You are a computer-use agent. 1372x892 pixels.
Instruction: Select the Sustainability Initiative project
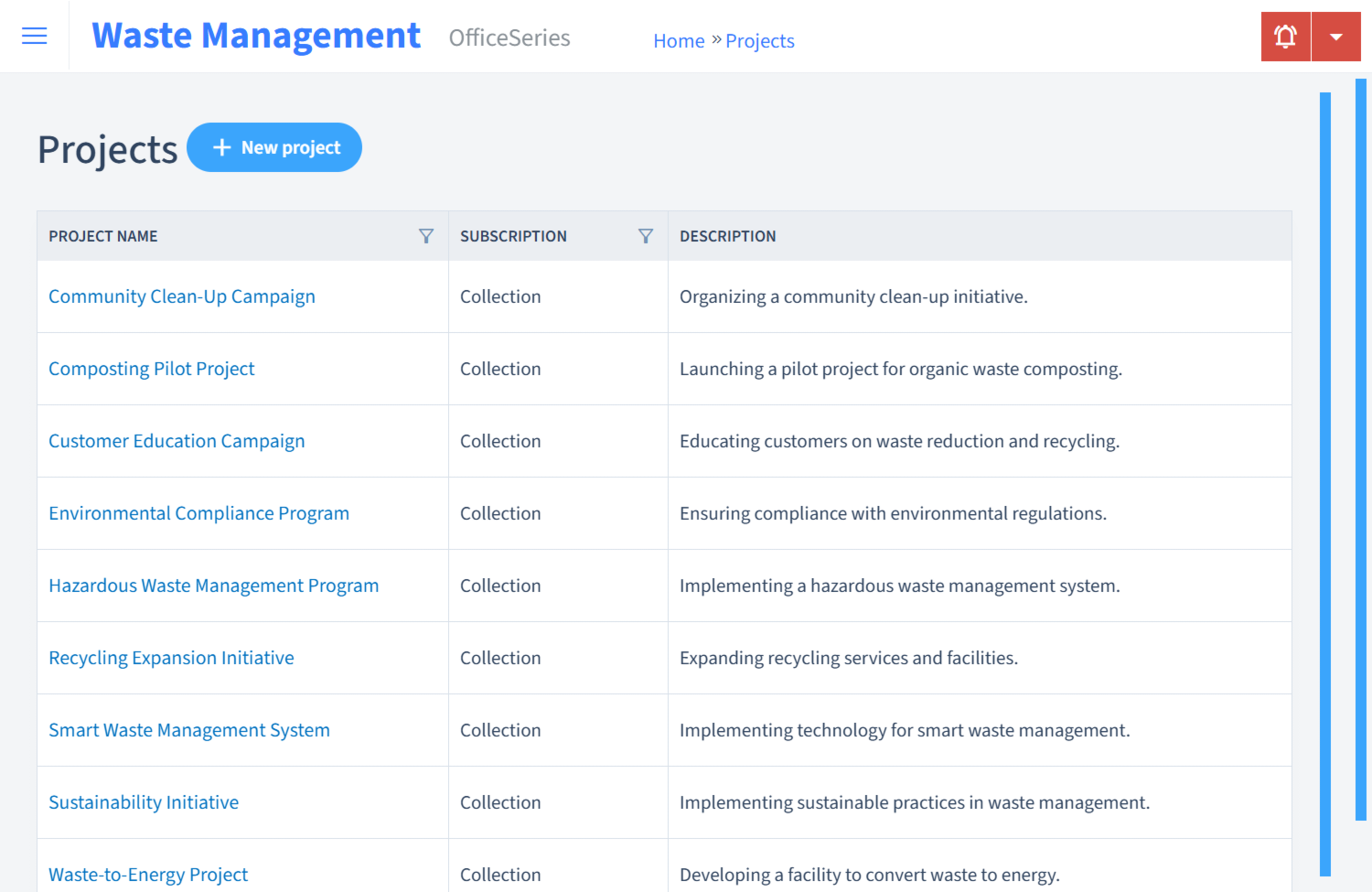[143, 802]
